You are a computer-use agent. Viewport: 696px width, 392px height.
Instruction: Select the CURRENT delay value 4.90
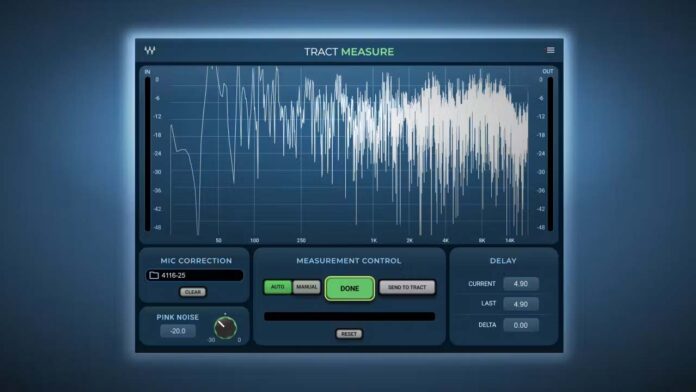(521, 284)
